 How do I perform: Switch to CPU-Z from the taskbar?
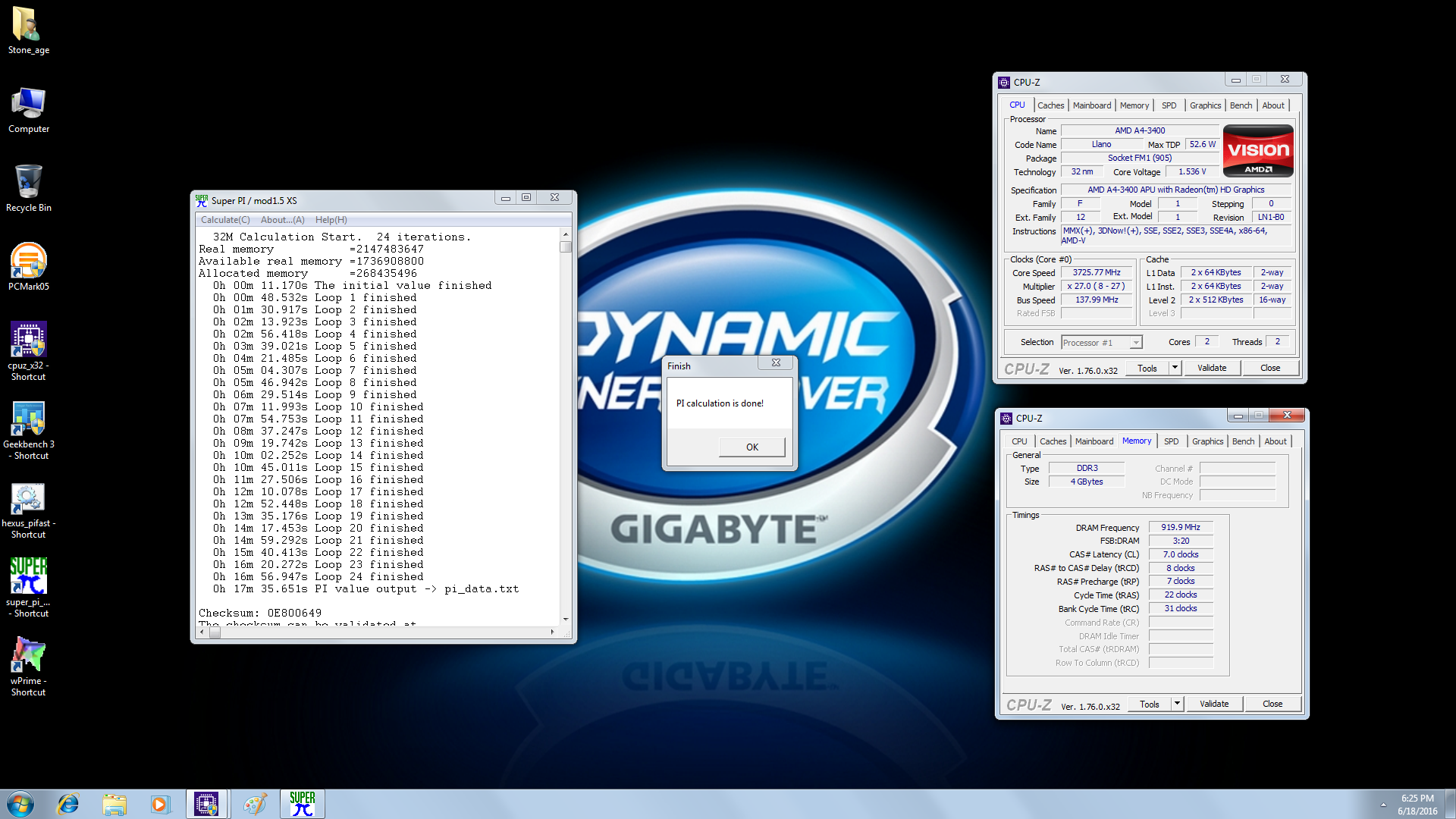(206, 804)
